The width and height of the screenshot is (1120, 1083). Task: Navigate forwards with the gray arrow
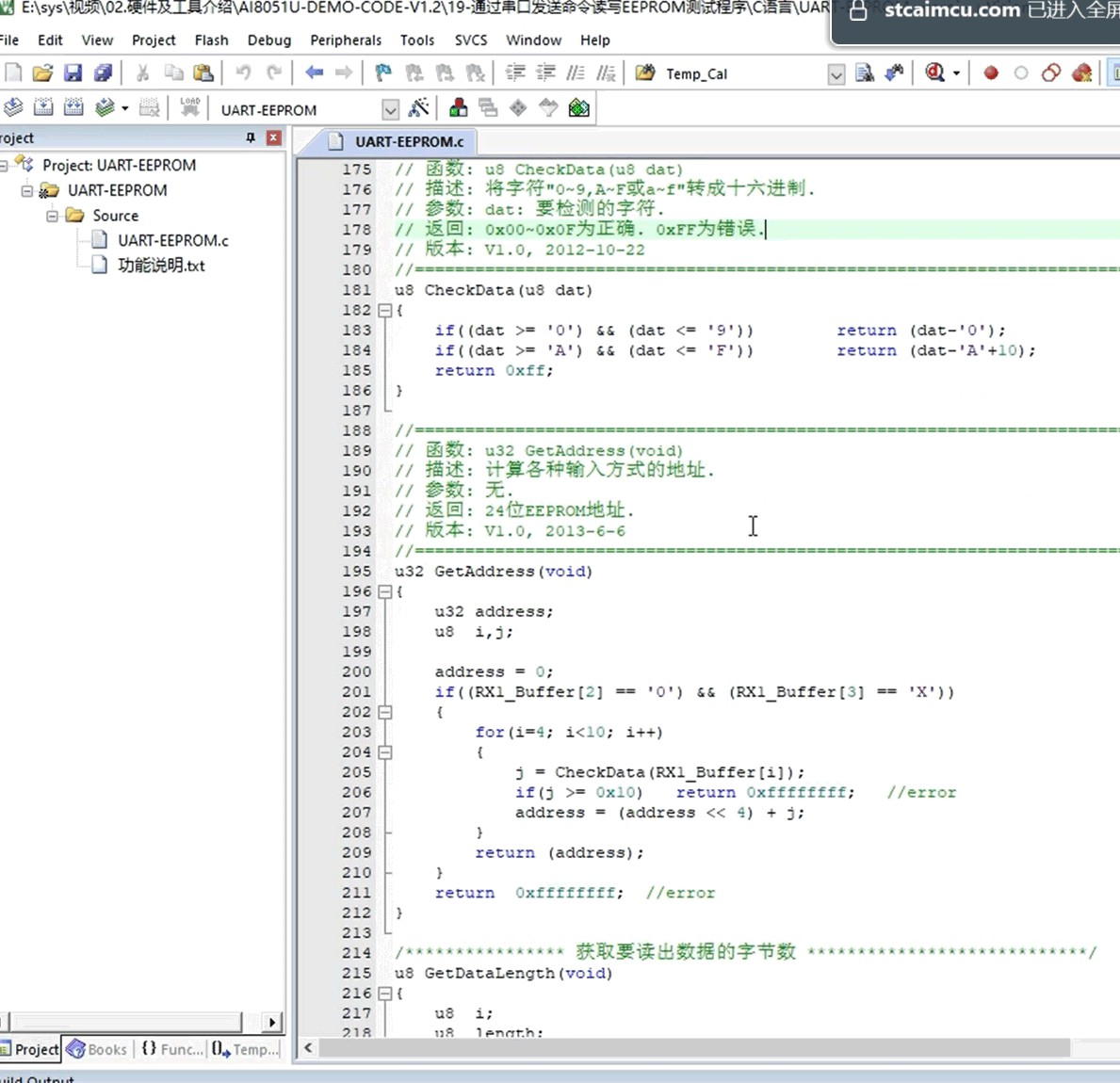pyautogui.click(x=344, y=73)
